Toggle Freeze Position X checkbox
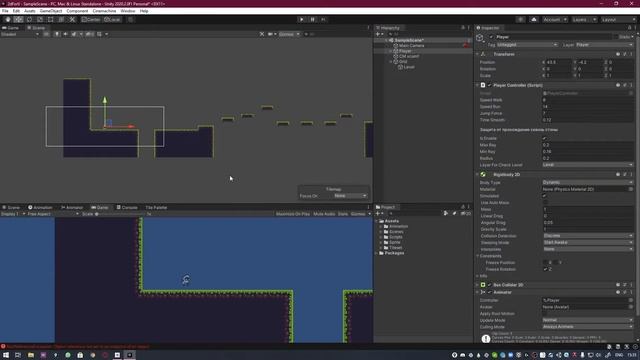The width and height of the screenshot is (640, 360). pyautogui.click(x=545, y=262)
